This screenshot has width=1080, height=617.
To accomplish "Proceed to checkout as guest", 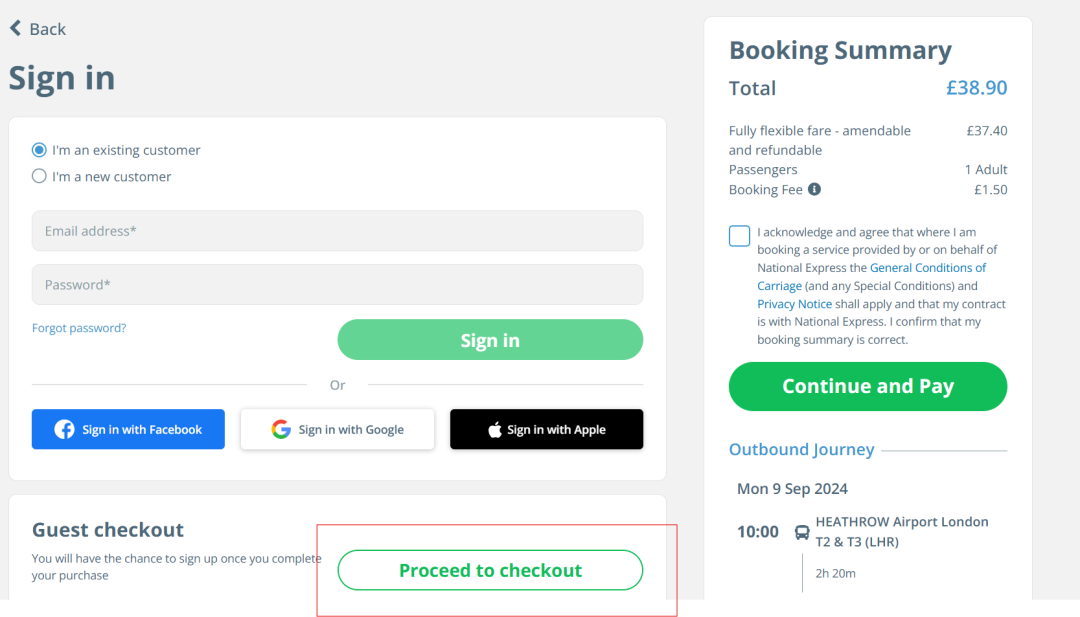I will 490,570.
